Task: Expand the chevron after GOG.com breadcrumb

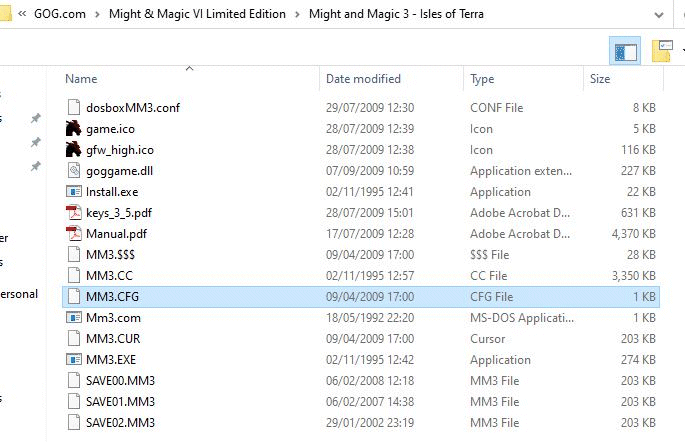Action: point(97,14)
